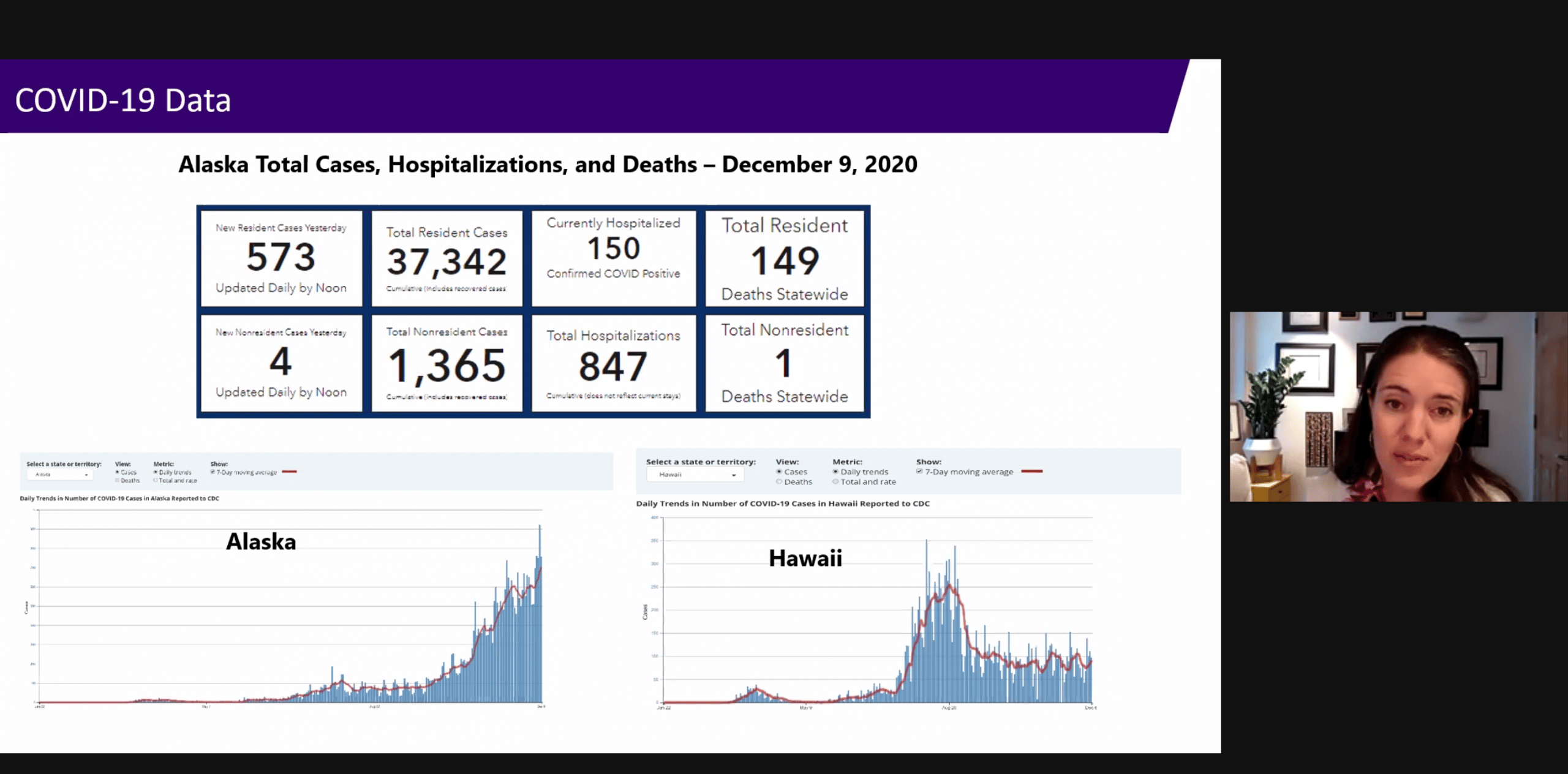Click the Total Hospitalizations 847 tile
The width and height of the screenshot is (1568, 774).
point(613,363)
